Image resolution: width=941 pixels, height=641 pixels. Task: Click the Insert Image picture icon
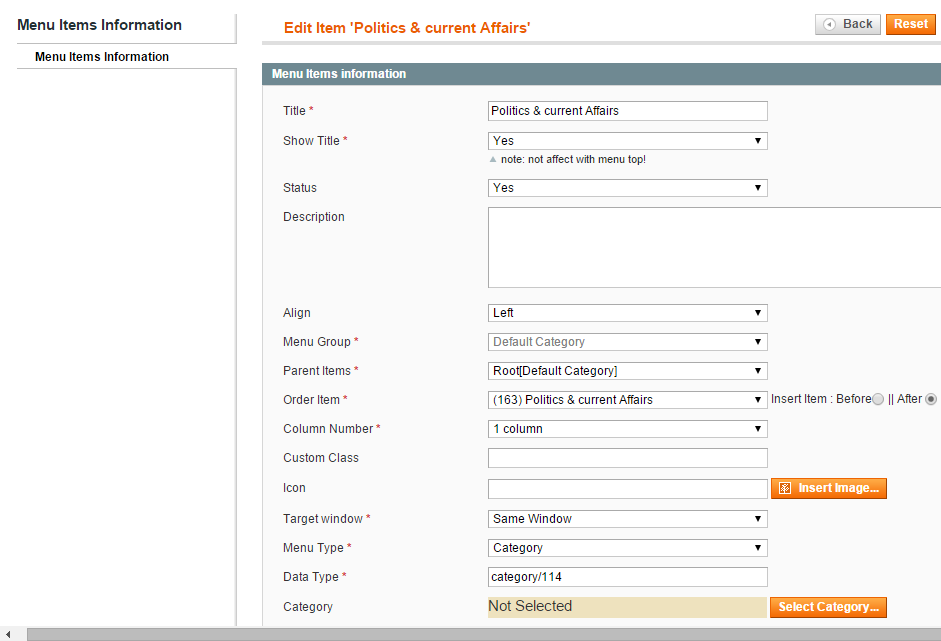[785, 489]
